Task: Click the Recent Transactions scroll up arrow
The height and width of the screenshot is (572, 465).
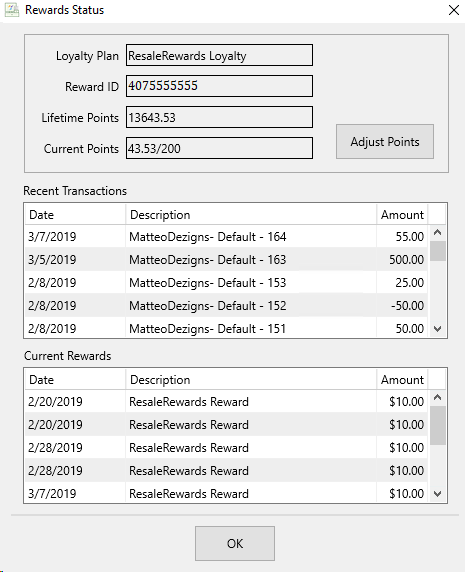Action: click(438, 232)
